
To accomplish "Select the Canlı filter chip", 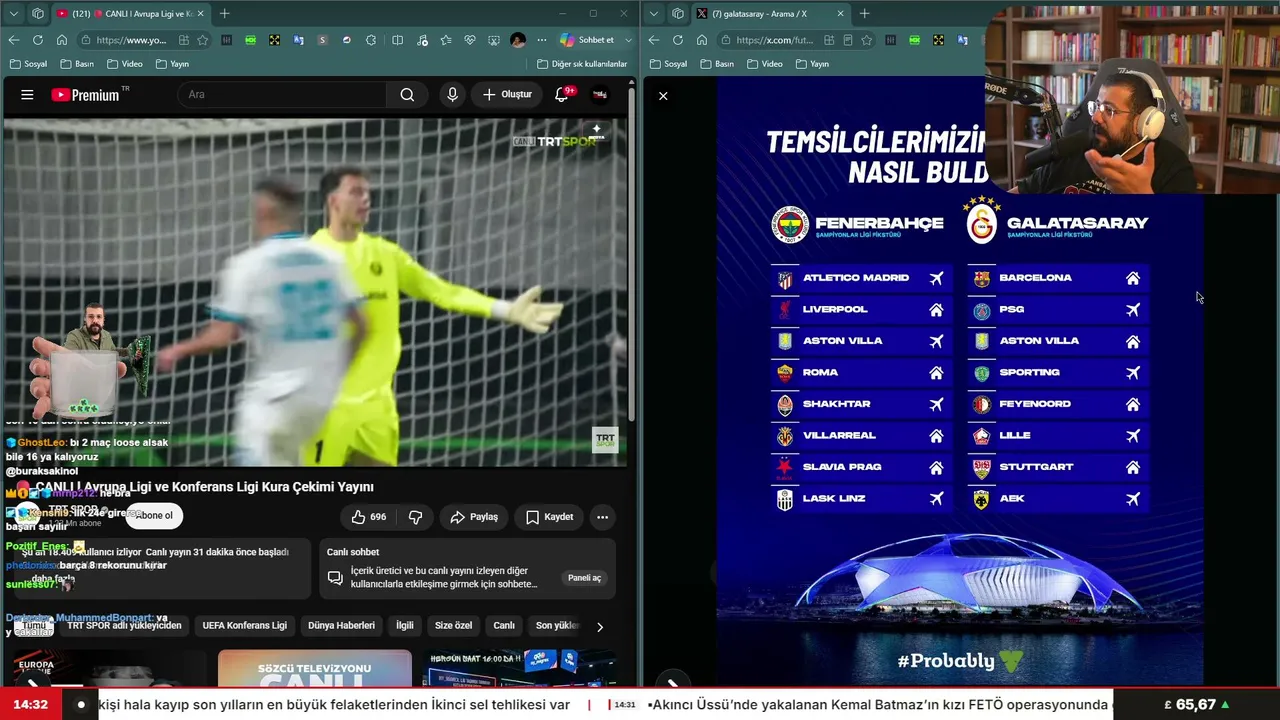I will pos(504,626).
